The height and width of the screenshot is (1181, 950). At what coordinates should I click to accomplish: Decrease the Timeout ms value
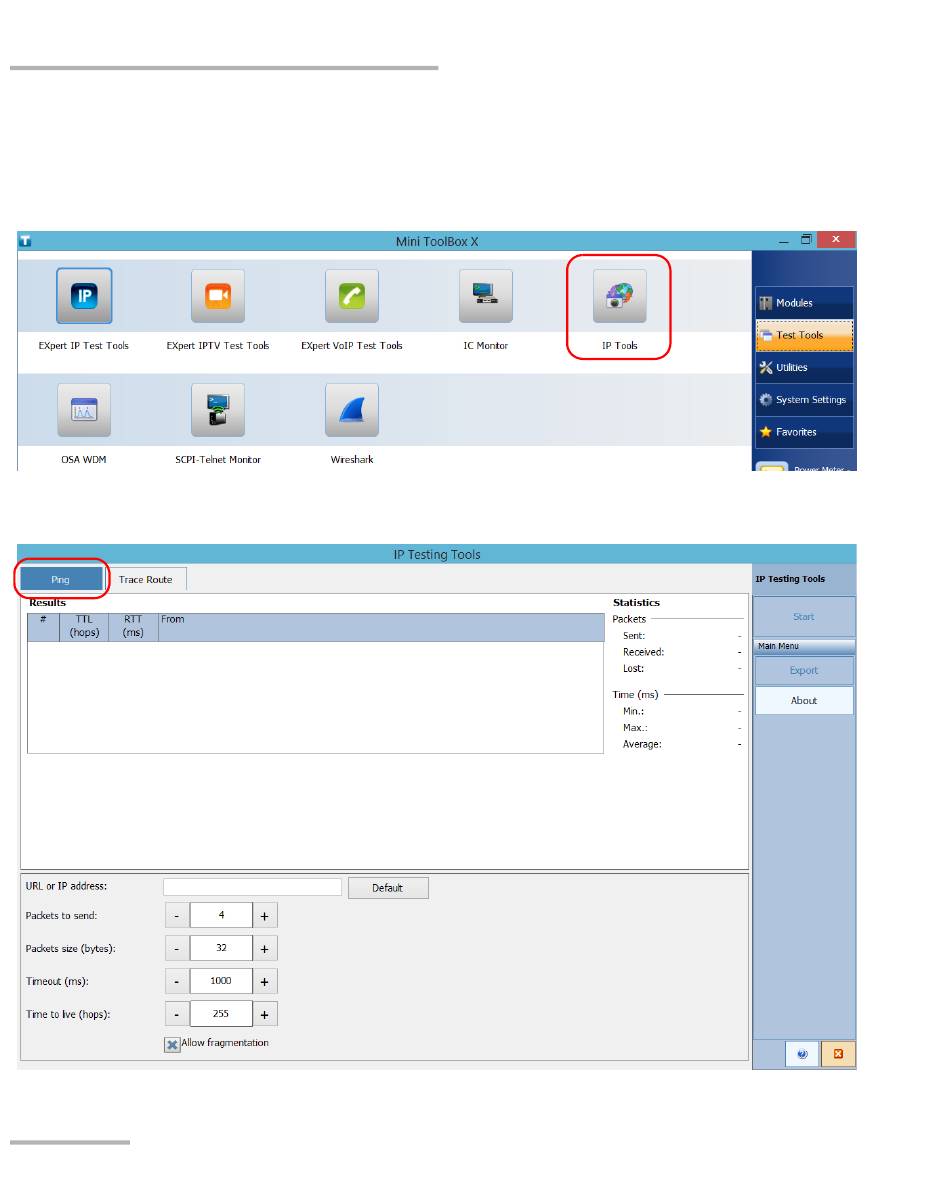(x=177, y=981)
